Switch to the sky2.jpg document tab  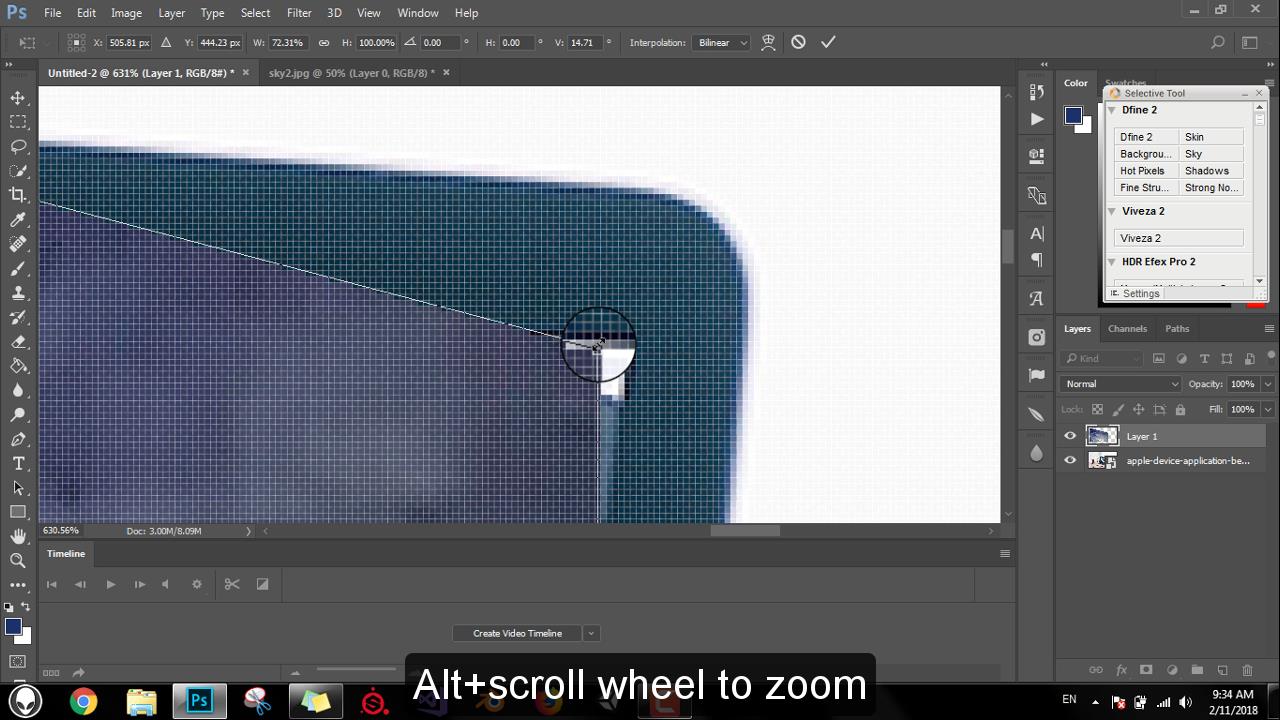click(351, 73)
